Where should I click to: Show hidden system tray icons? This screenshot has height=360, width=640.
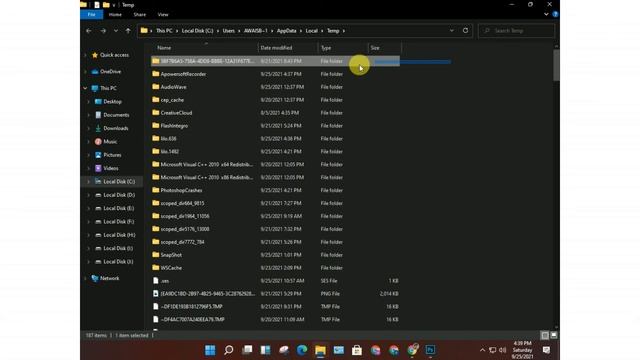(x=482, y=350)
